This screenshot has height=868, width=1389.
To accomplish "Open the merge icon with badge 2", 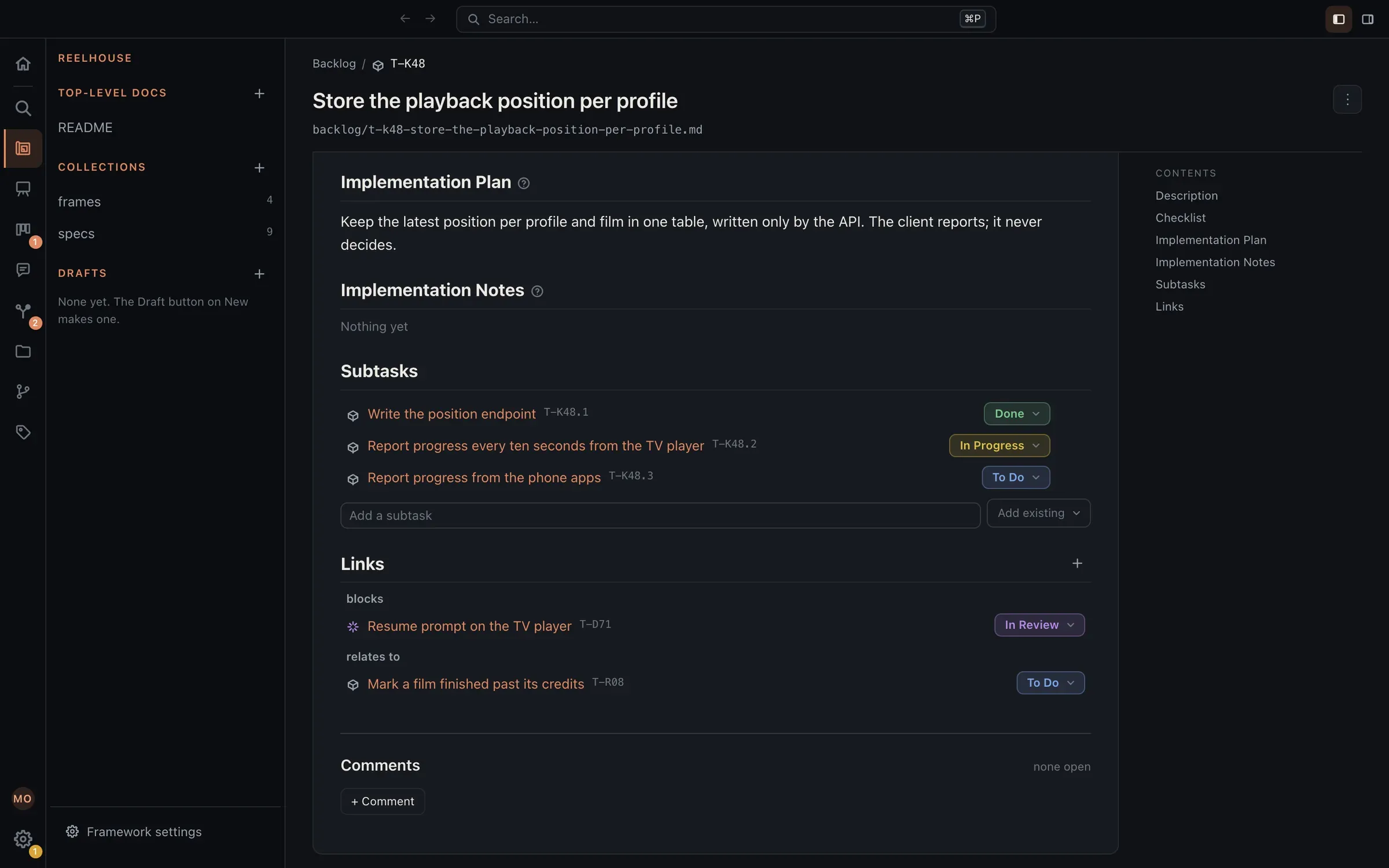I will (x=23, y=311).
